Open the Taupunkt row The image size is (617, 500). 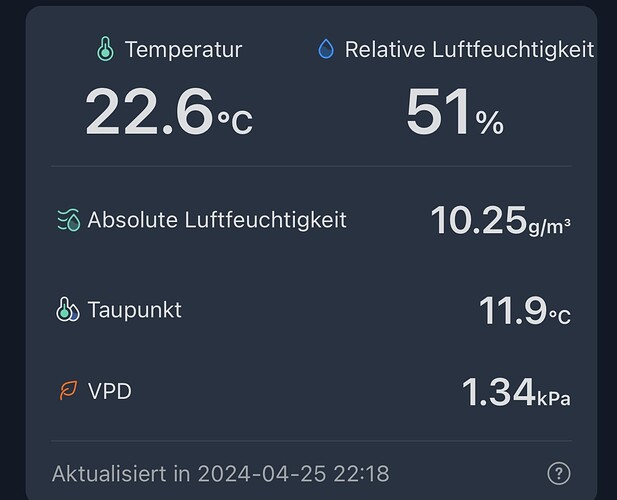135,310
